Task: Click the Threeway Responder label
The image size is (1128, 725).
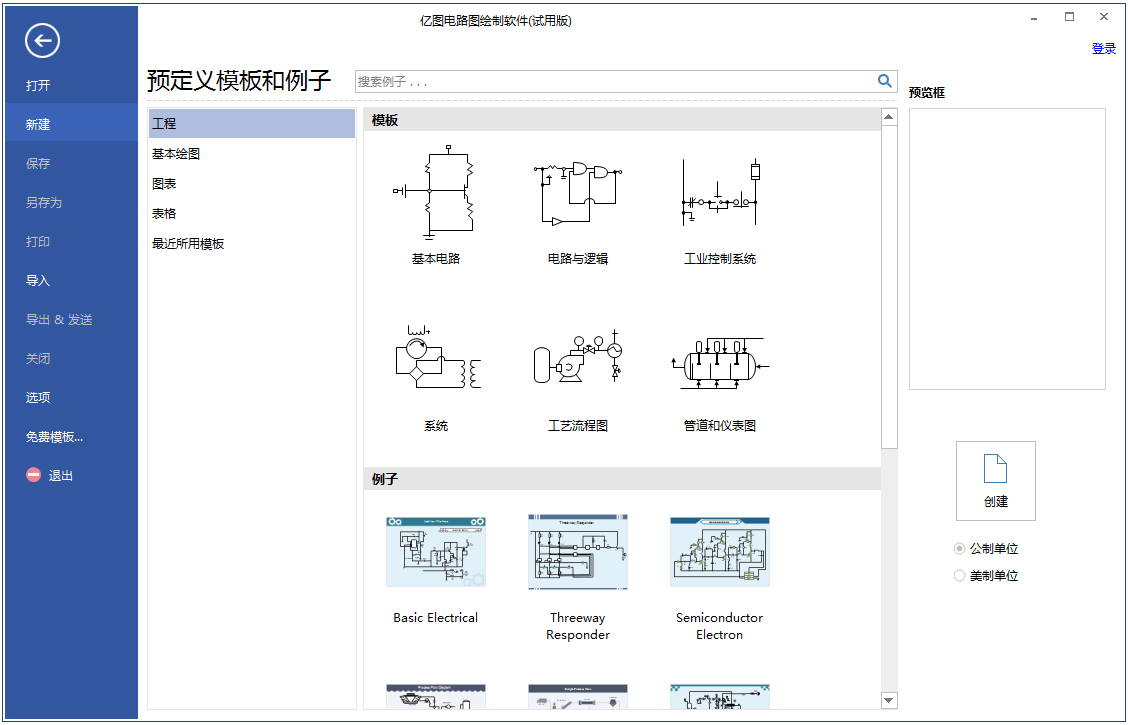Action: [x=578, y=626]
